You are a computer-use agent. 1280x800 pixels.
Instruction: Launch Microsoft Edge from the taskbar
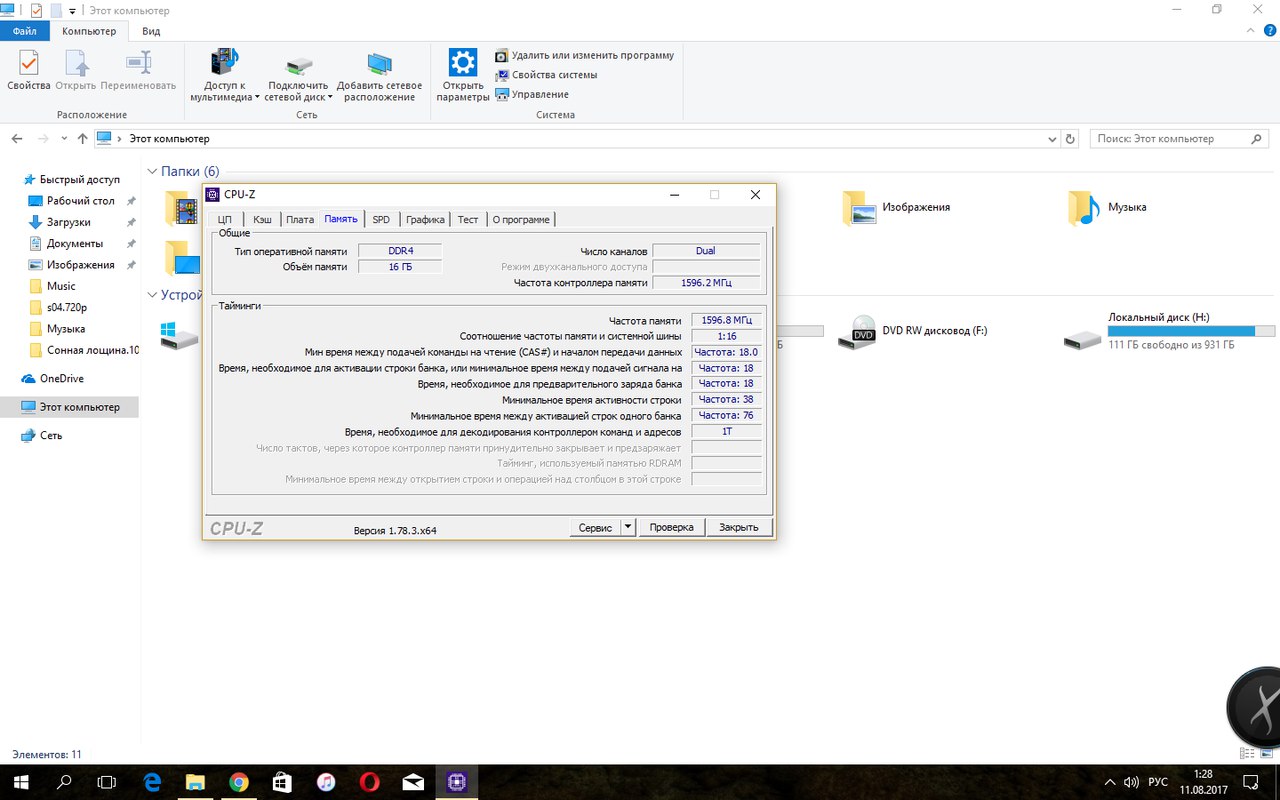coord(152,781)
